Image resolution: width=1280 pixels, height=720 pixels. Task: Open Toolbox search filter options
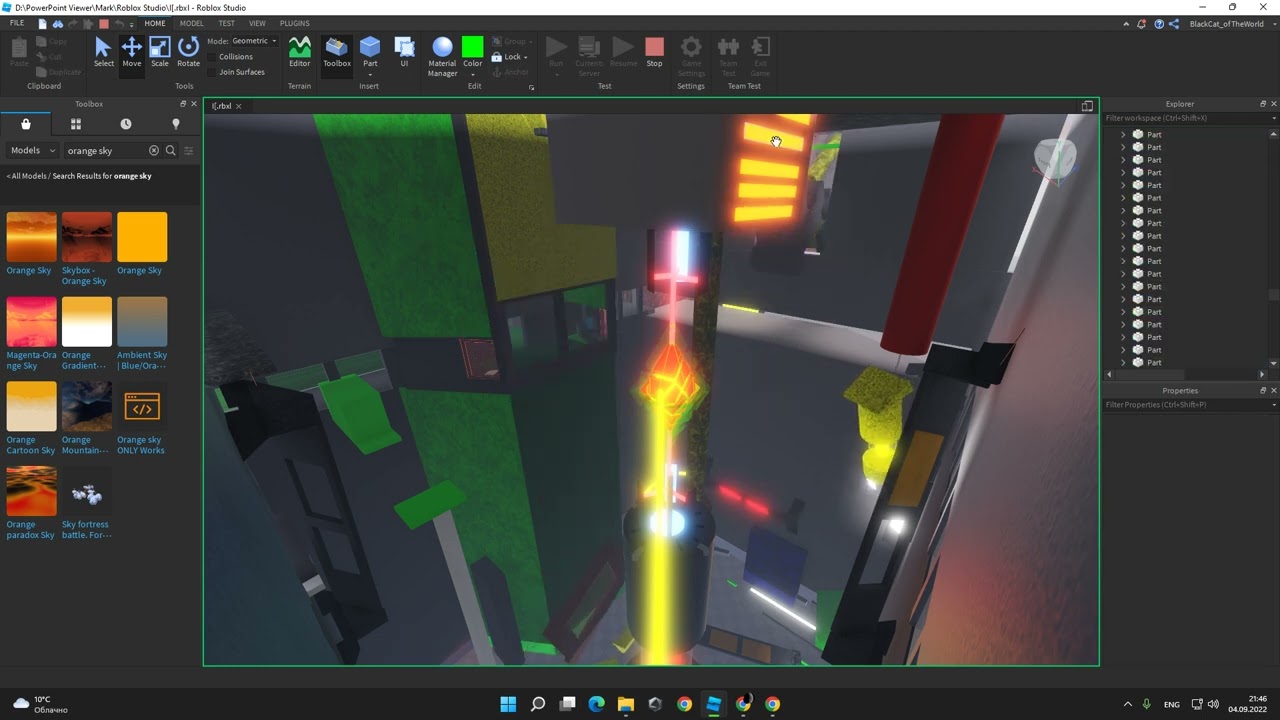[x=188, y=151]
